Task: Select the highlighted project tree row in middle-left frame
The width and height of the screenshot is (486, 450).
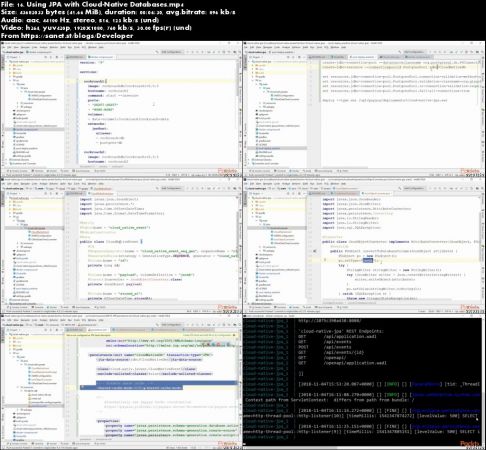Action: click(35, 228)
